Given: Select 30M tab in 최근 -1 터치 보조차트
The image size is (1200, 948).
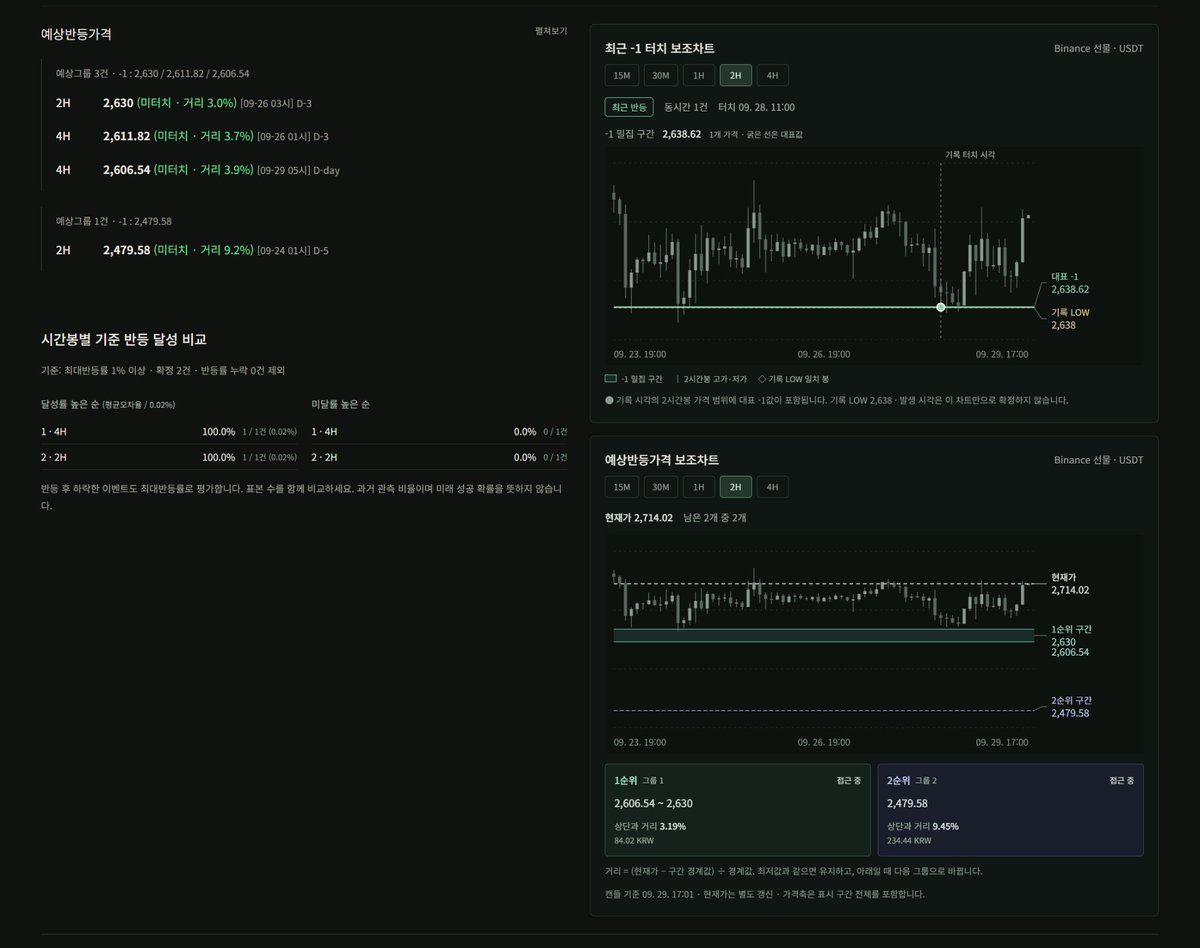Looking at the screenshot, I should coord(660,75).
